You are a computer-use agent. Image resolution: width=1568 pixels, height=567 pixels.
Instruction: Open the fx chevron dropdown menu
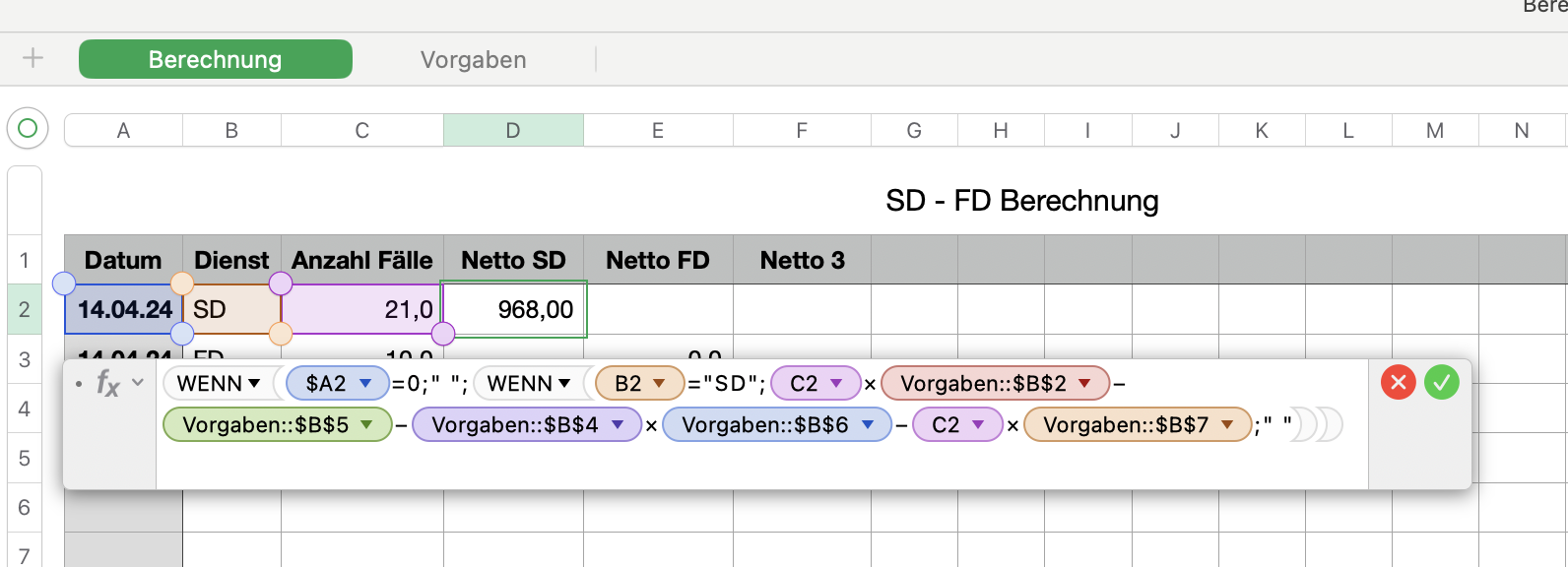tap(138, 382)
